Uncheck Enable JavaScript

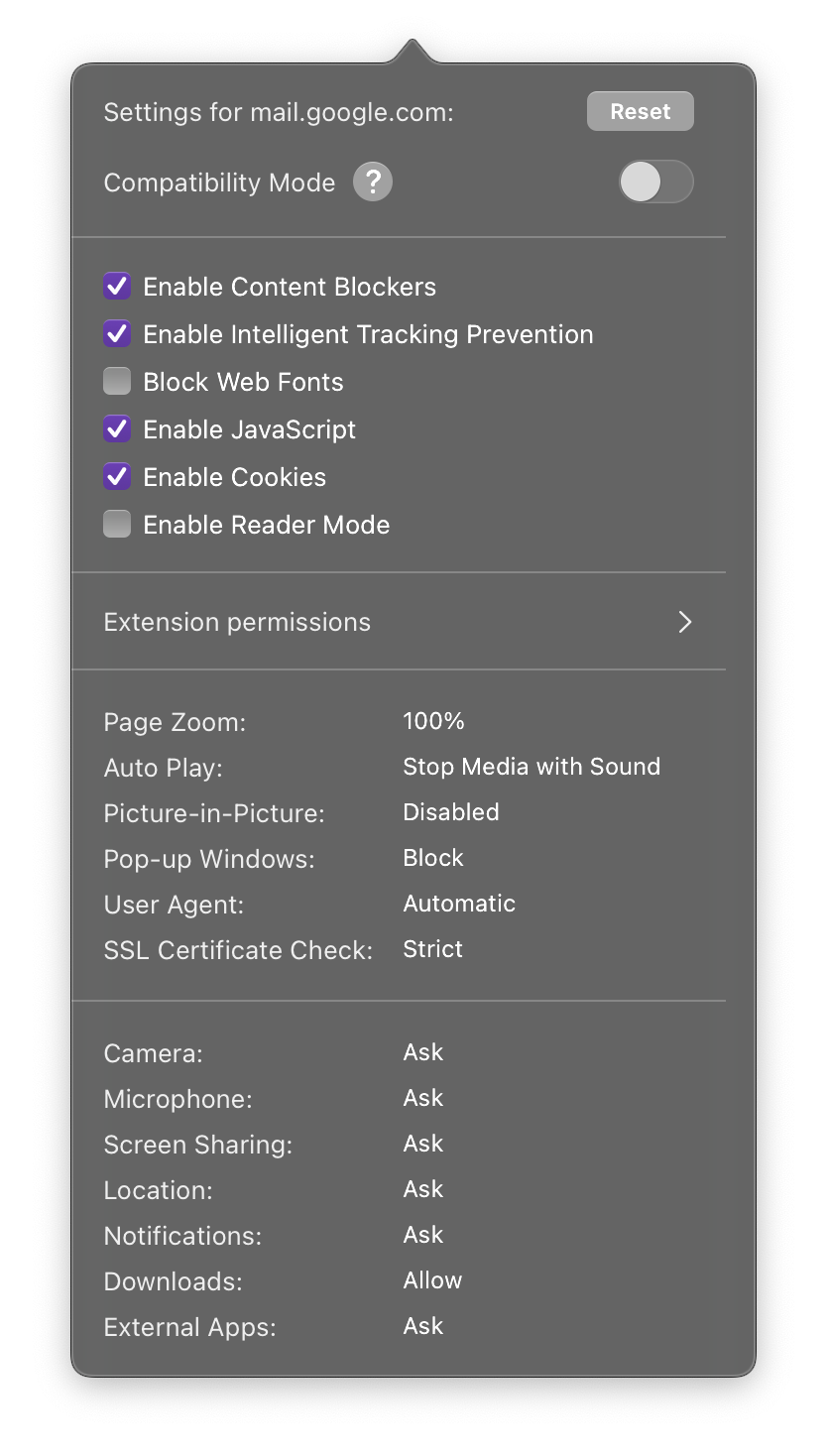[x=117, y=429]
